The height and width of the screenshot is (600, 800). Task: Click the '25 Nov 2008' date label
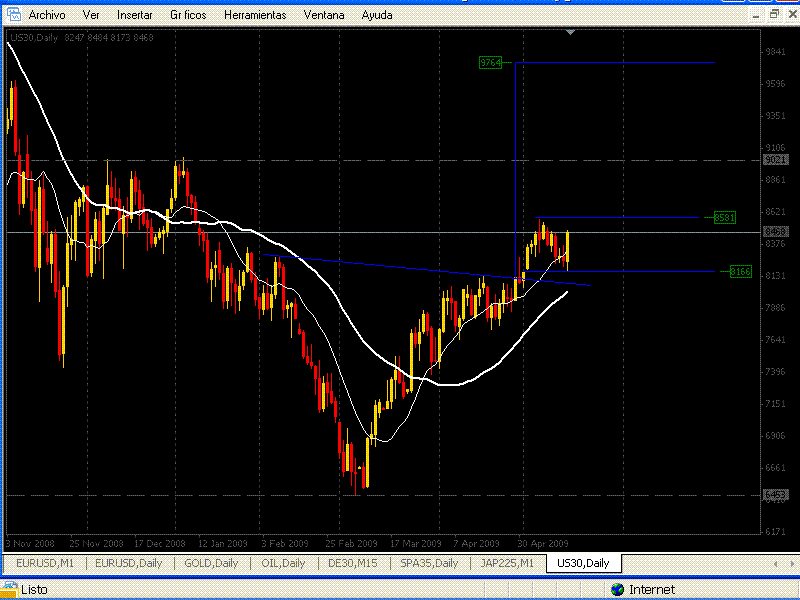click(x=96, y=543)
